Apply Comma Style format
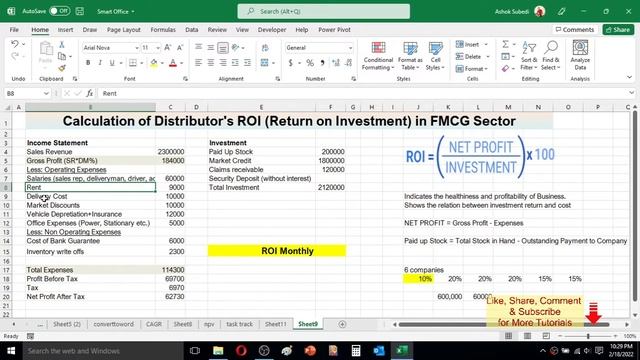The height and width of the screenshot is (360, 640). (x=322, y=63)
